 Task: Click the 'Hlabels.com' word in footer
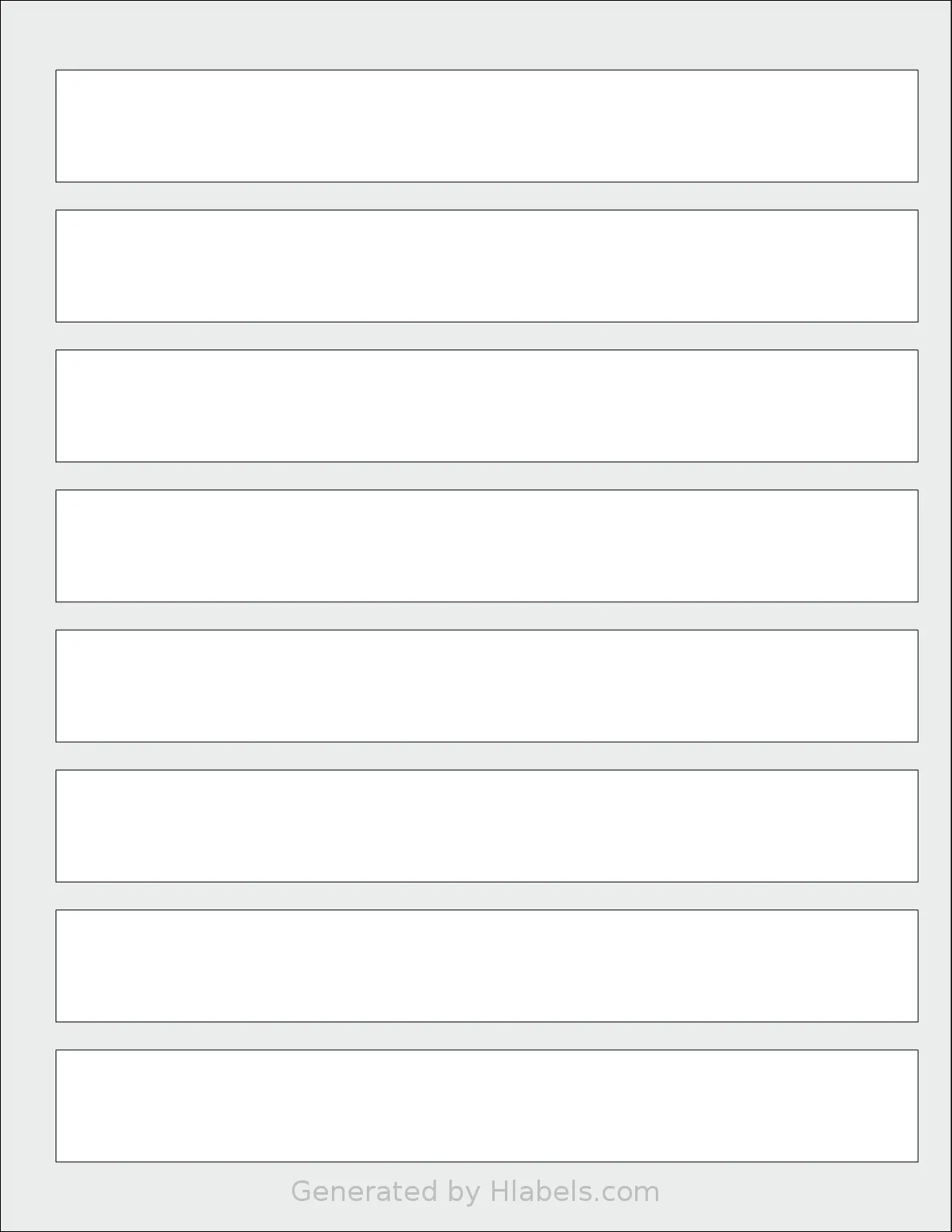575,1191
